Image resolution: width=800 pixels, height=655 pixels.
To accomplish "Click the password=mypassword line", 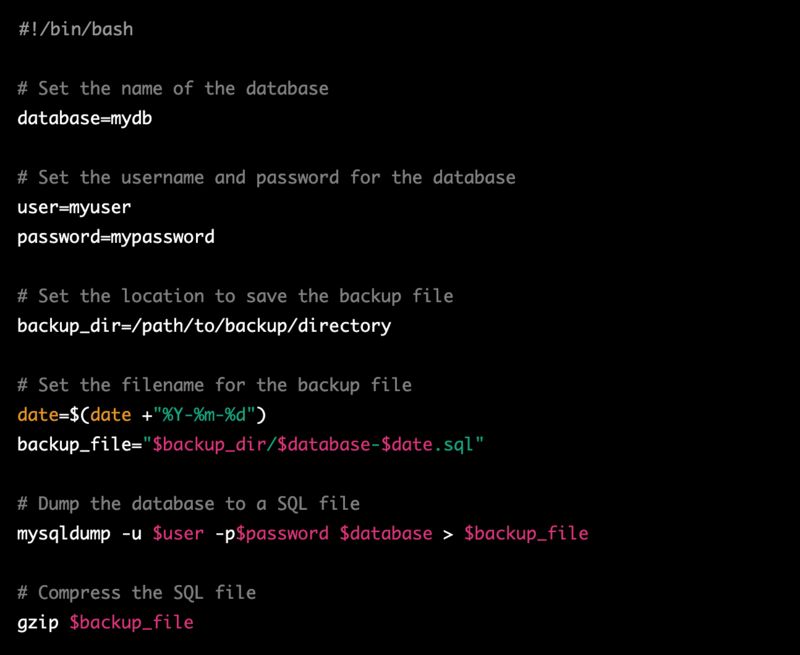I will coord(116,237).
